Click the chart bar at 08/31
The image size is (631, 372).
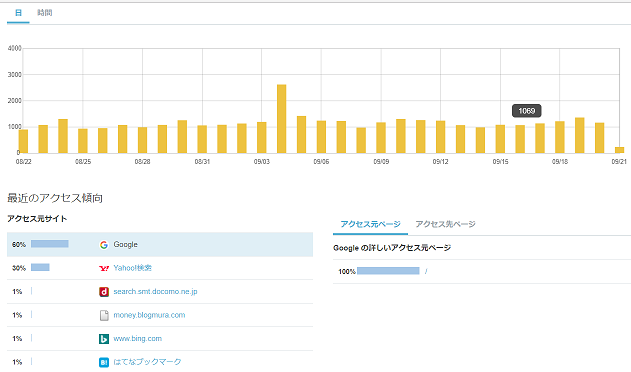pos(202,139)
